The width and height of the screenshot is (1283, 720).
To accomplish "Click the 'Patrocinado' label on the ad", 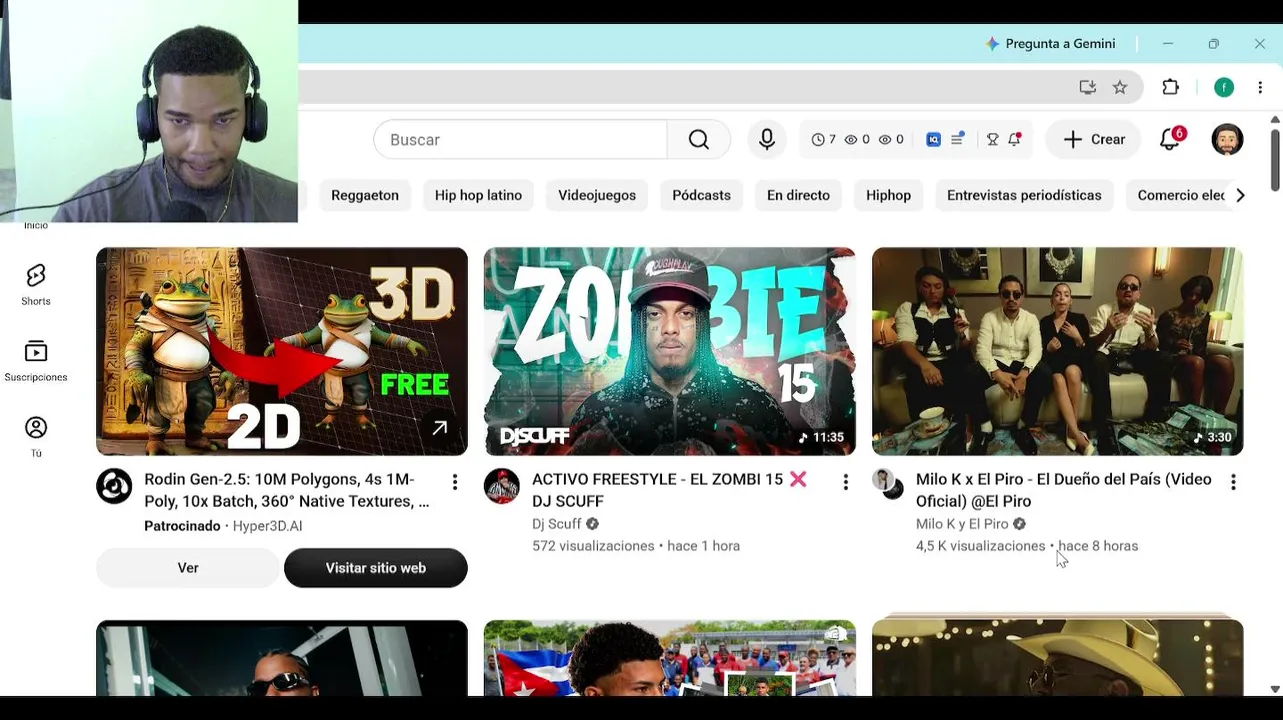I will coord(182,526).
